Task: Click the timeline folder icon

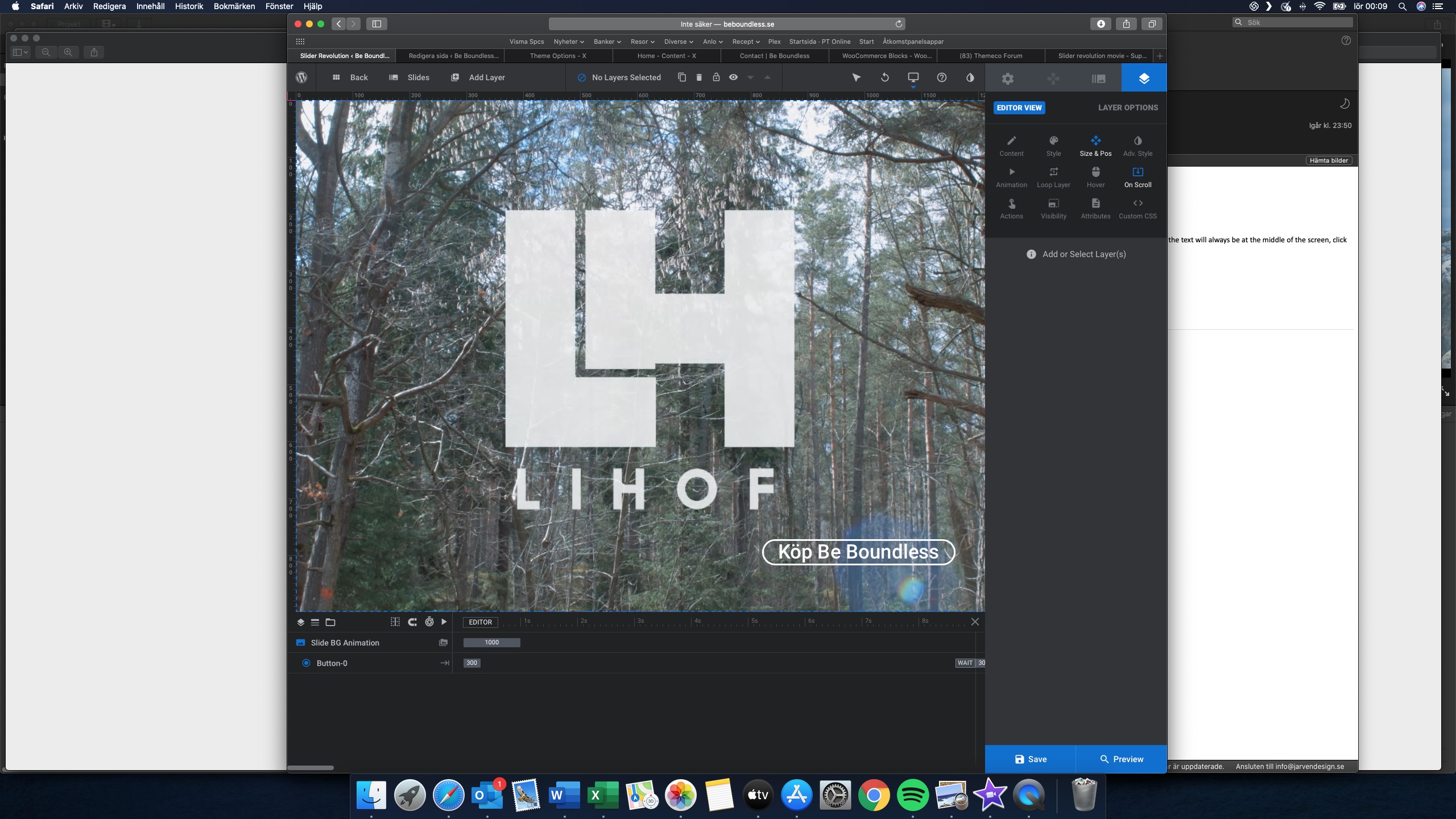Action: (330, 622)
